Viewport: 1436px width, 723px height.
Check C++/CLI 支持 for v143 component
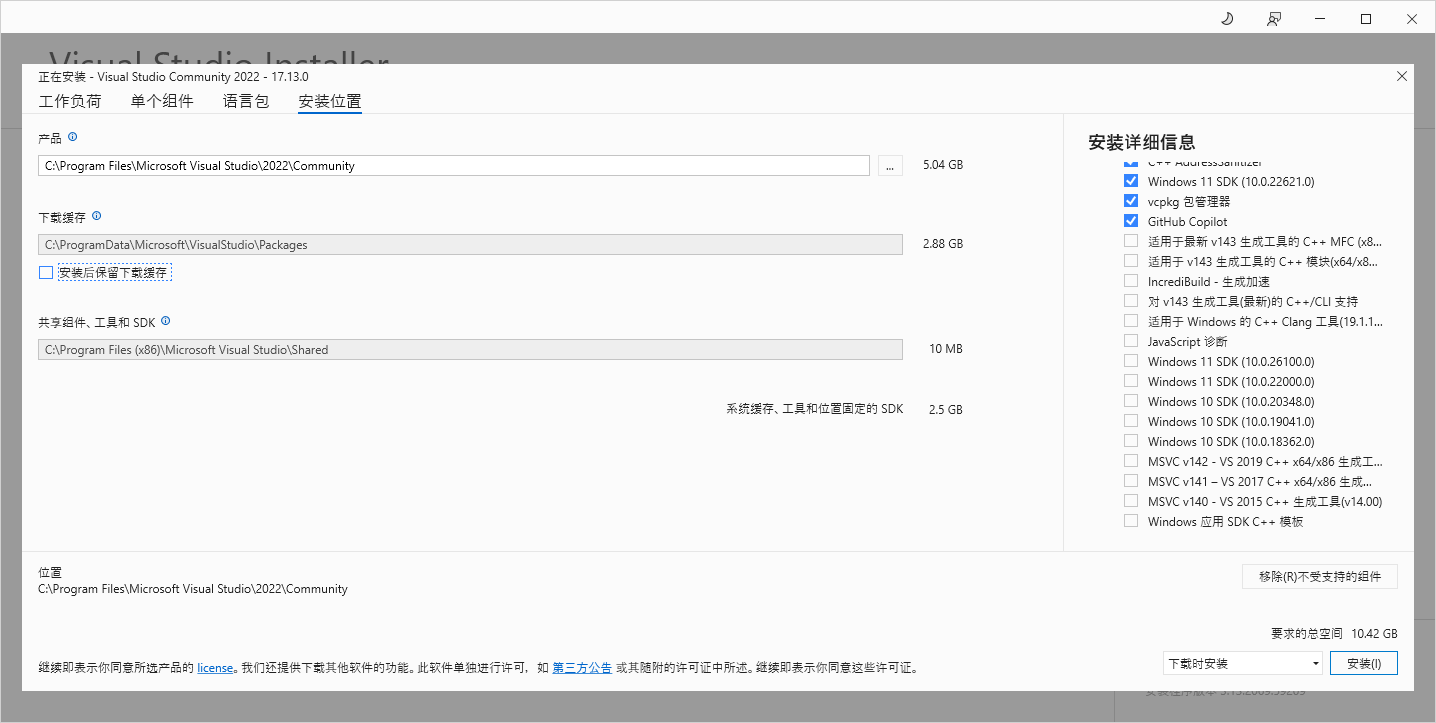pos(1131,301)
